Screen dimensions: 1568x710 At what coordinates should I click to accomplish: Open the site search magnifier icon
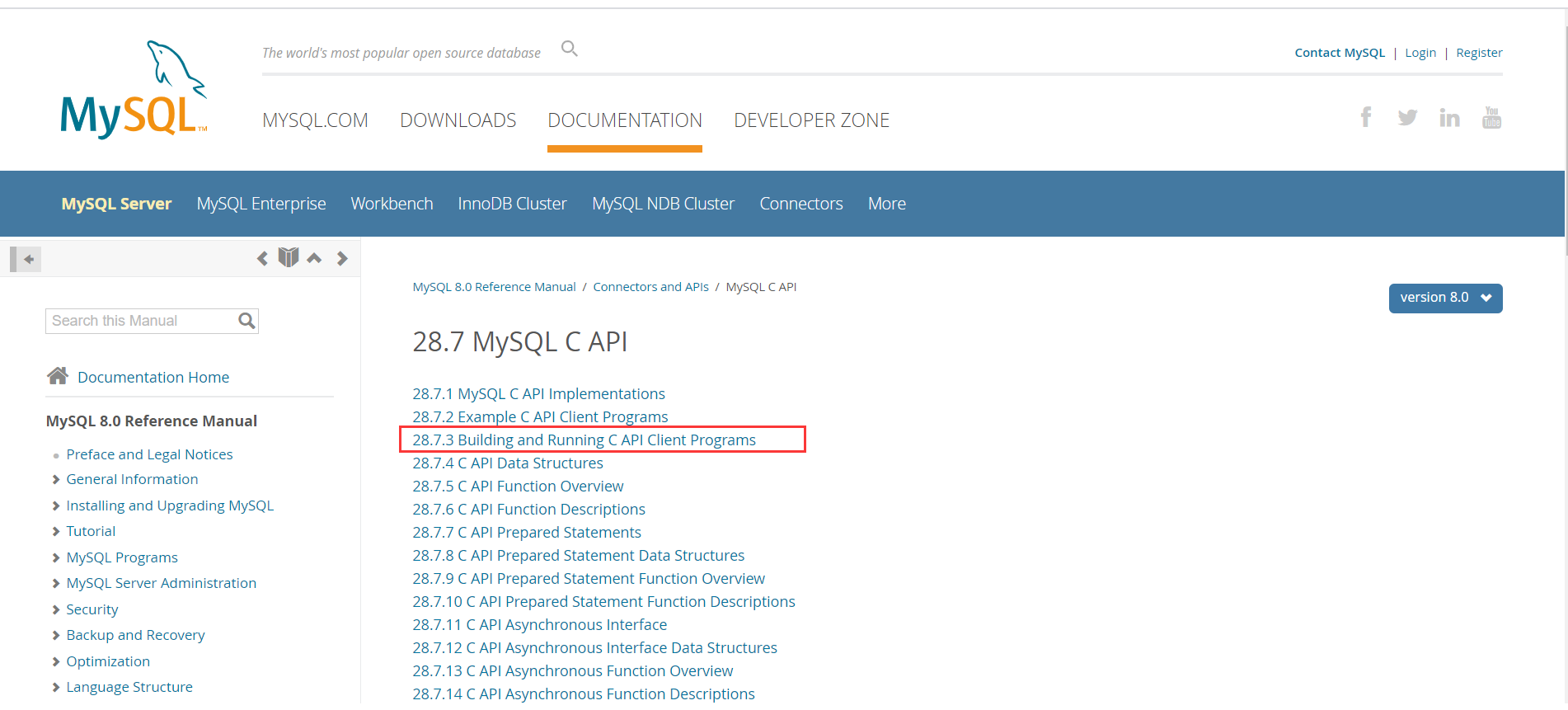point(570,49)
